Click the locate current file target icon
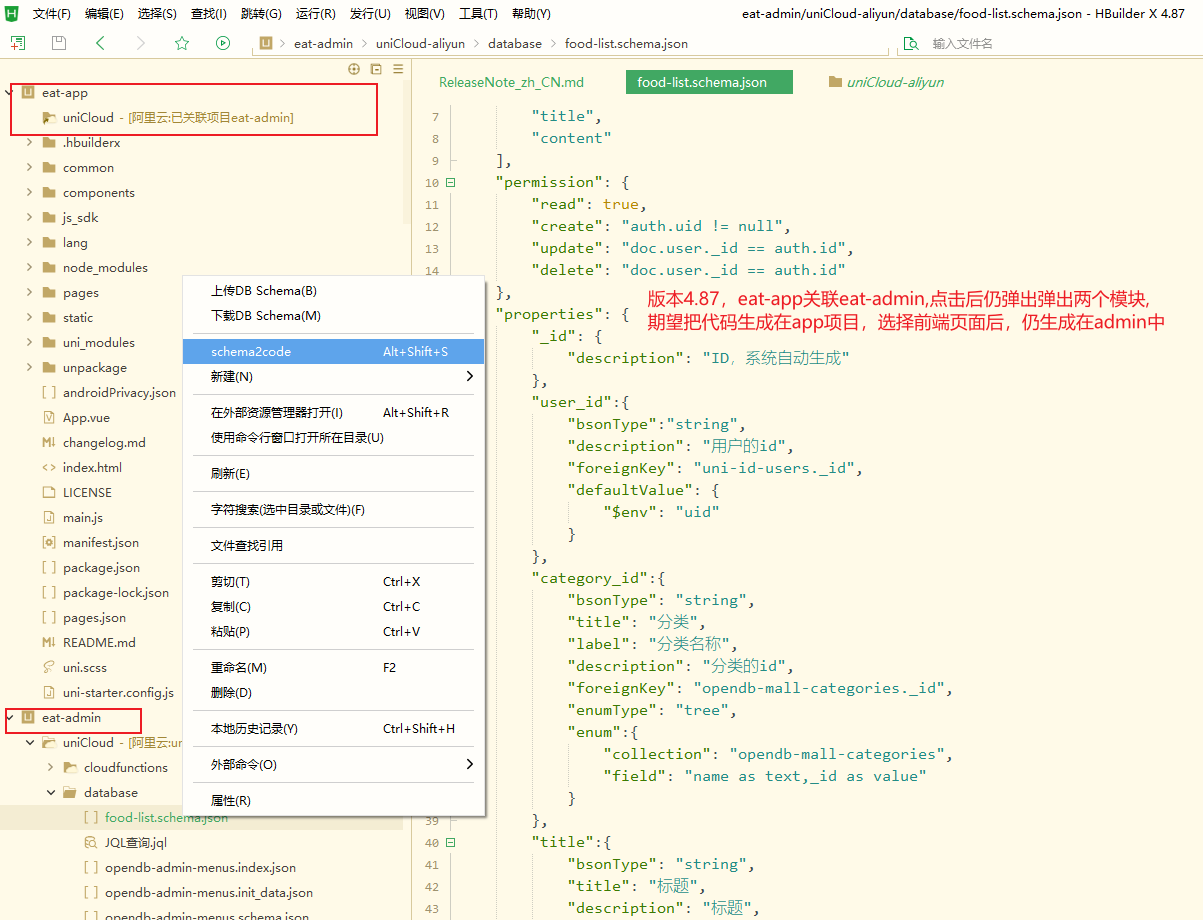The image size is (1203, 920). tap(353, 69)
